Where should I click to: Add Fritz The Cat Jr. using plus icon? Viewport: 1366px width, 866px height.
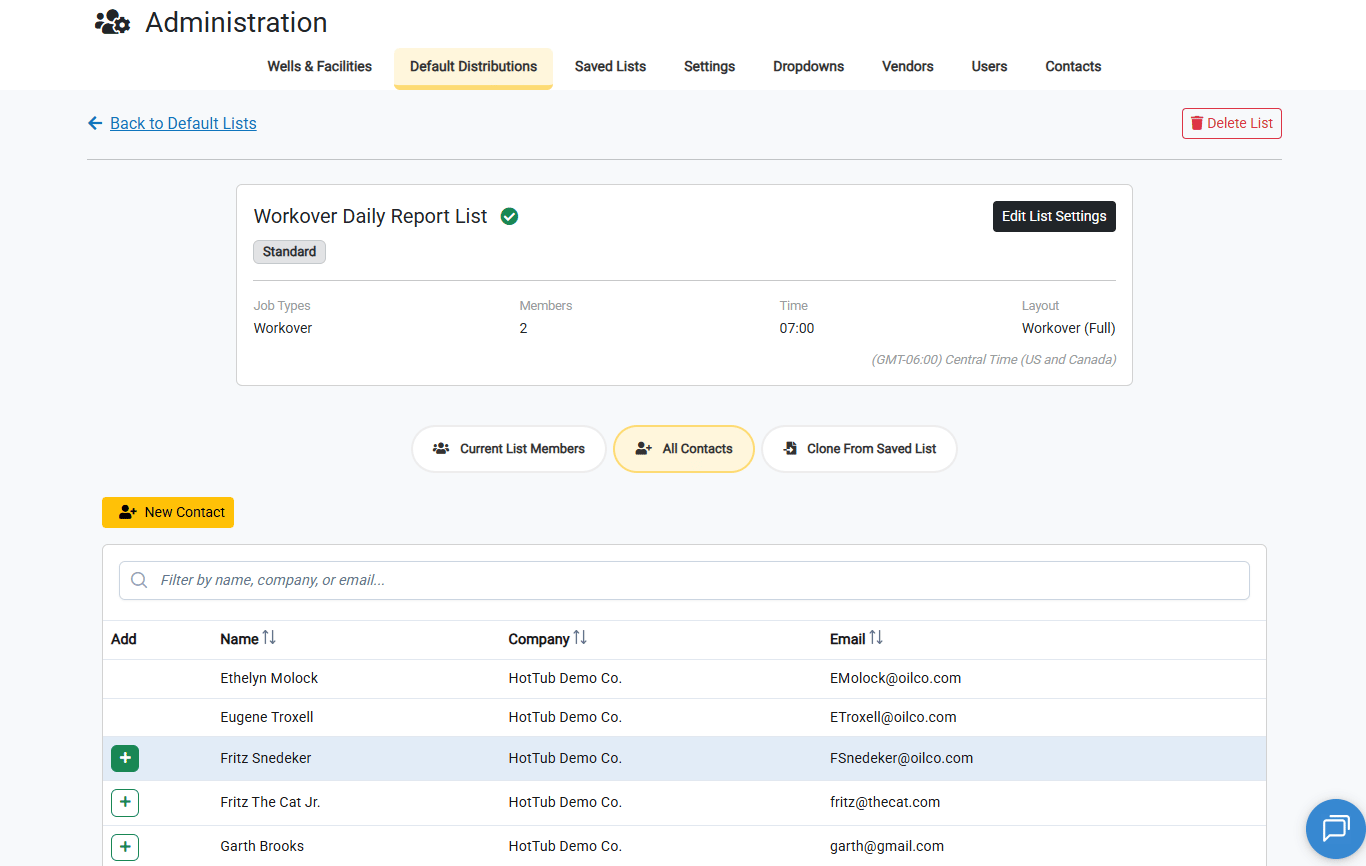[x=125, y=803]
